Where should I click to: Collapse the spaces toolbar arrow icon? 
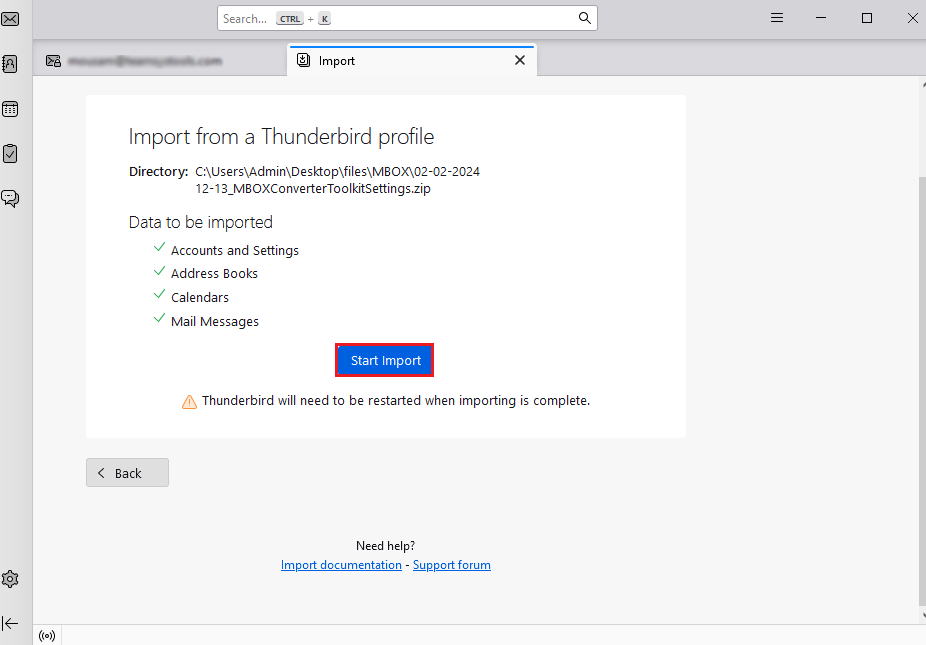pyautogui.click(x=10, y=623)
